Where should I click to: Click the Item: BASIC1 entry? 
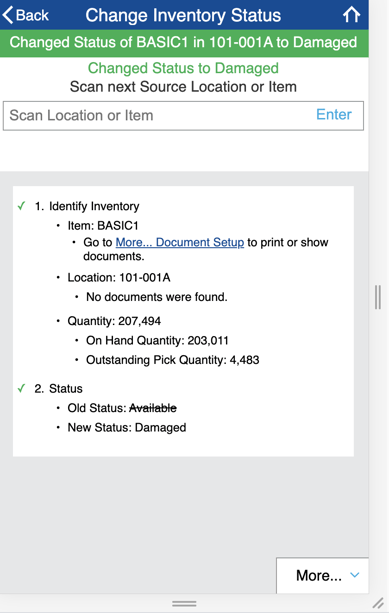pyautogui.click(x=103, y=226)
